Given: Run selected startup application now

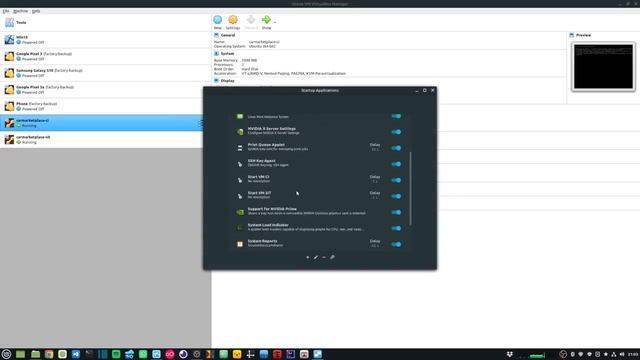Looking at the screenshot, I should [x=332, y=257].
